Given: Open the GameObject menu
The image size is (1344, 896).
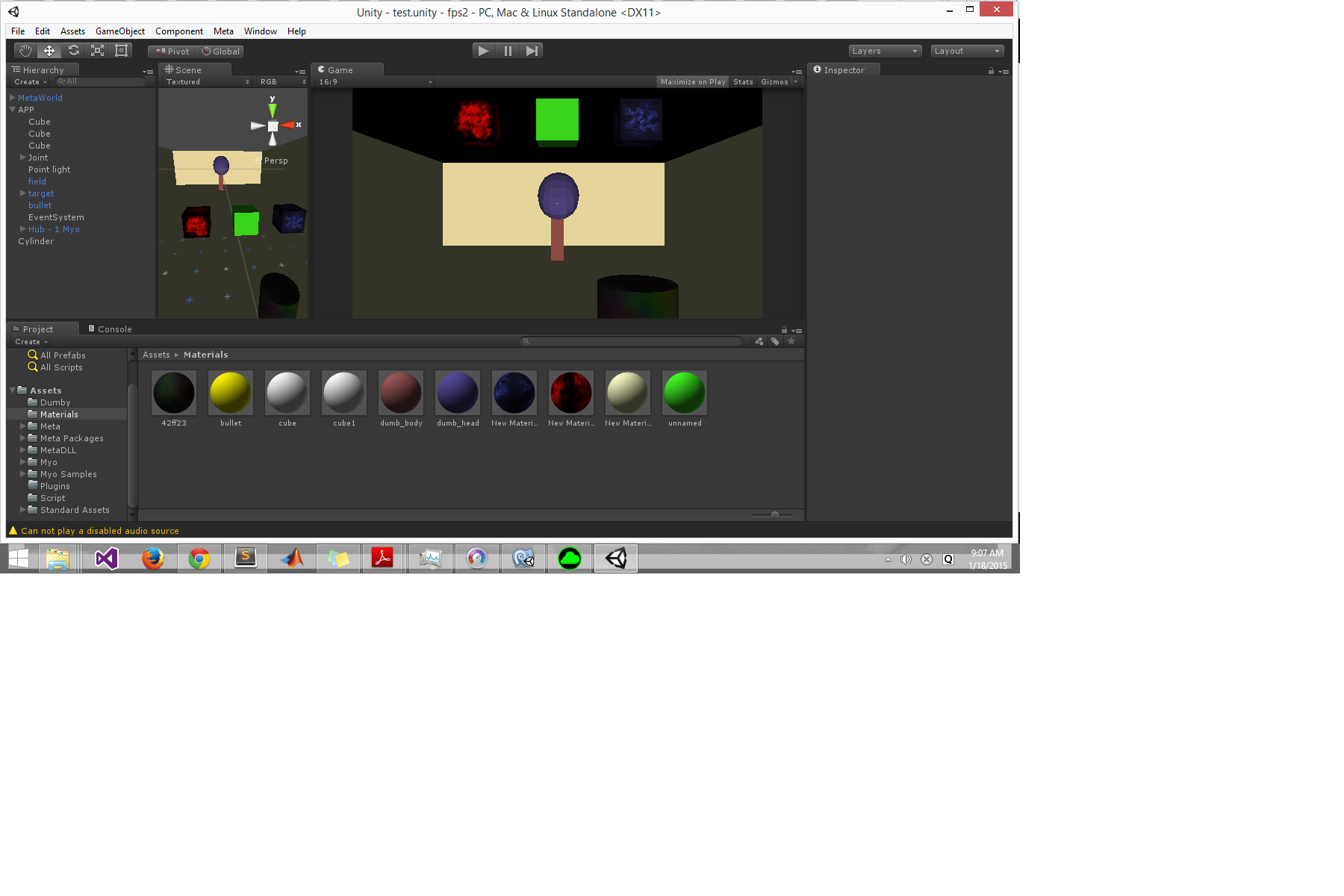Looking at the screenshot, I should [120, 31].
